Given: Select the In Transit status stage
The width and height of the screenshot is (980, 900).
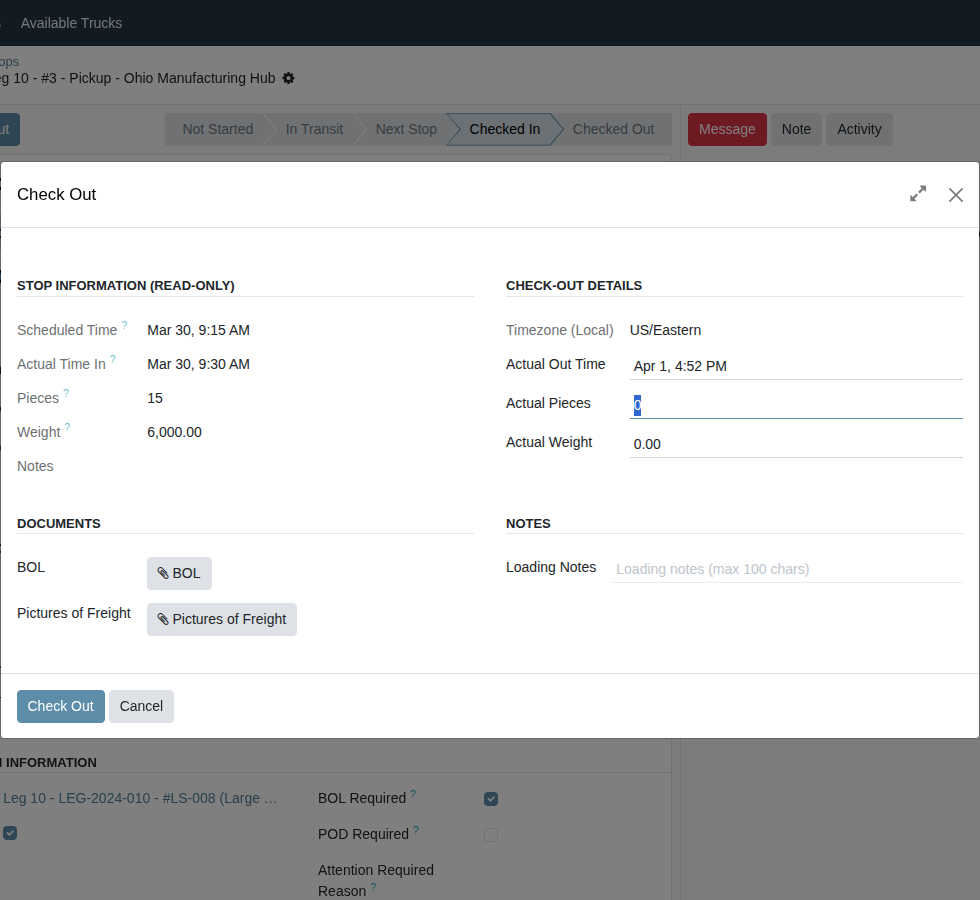Looking at the screenshot, I should (x=314, y=129).
